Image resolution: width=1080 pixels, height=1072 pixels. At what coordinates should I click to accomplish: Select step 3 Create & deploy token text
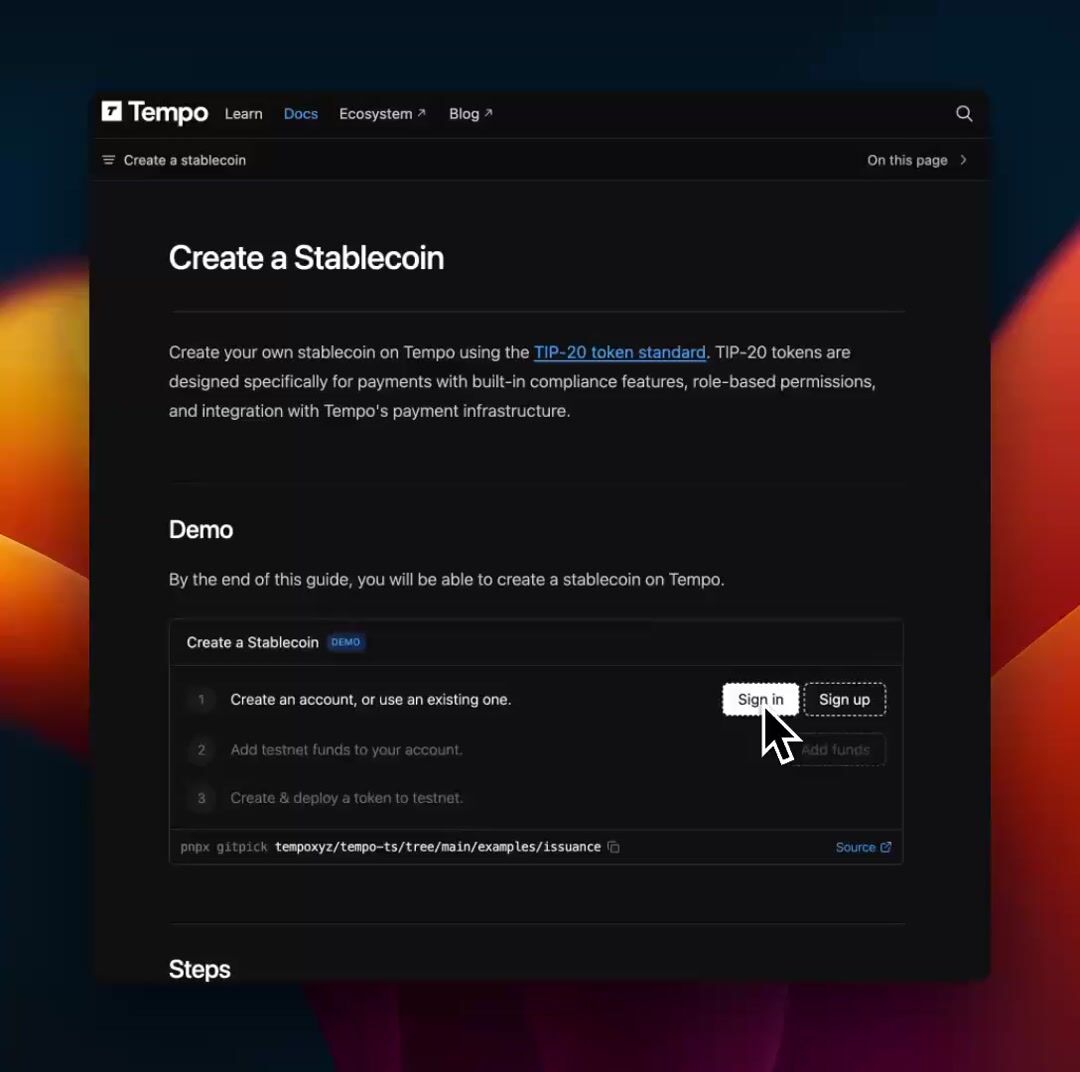pyautogui.click(x=346, y=798)
